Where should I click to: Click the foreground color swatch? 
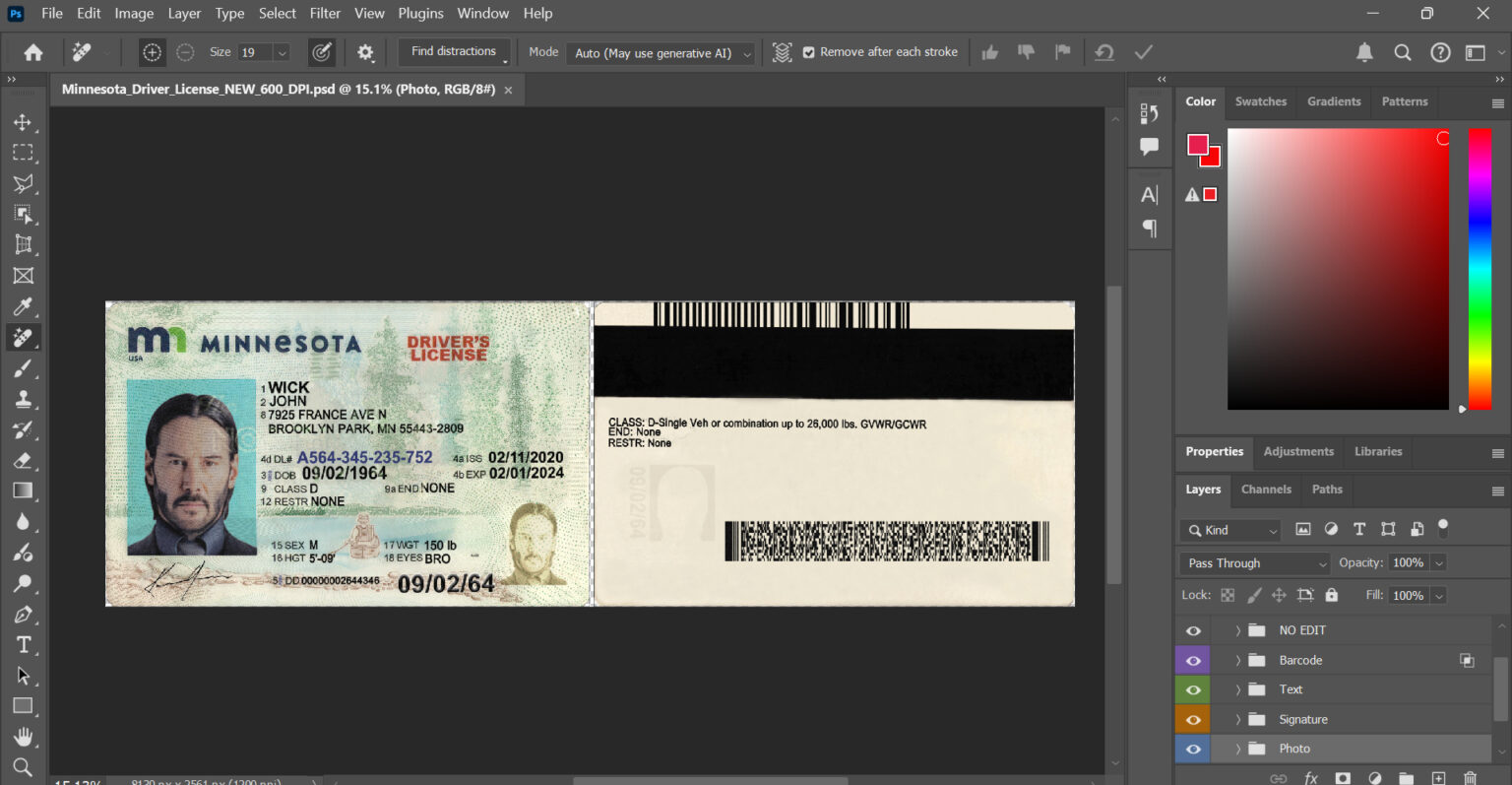(x=1197, y=145)
